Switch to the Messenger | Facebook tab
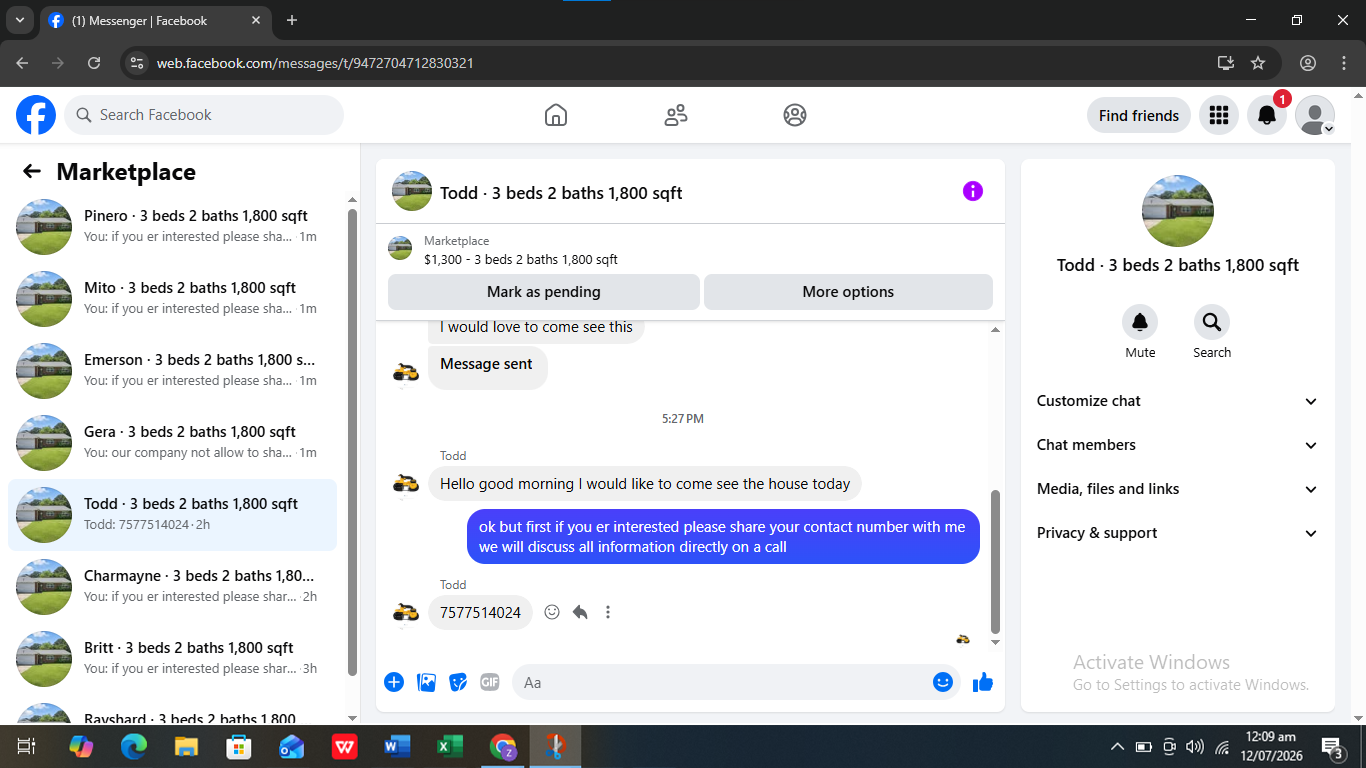 155,20
